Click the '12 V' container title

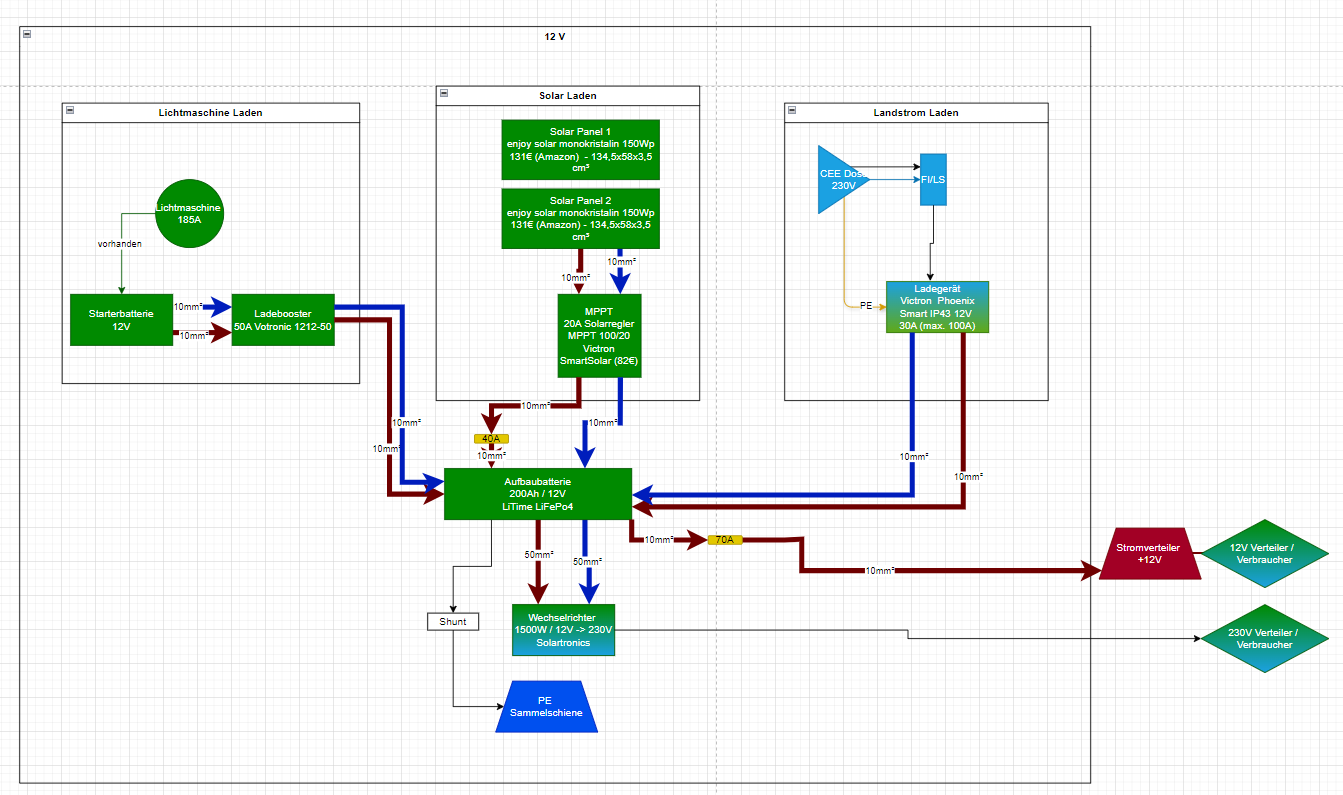pyautogui.click(x=555, y=36)
